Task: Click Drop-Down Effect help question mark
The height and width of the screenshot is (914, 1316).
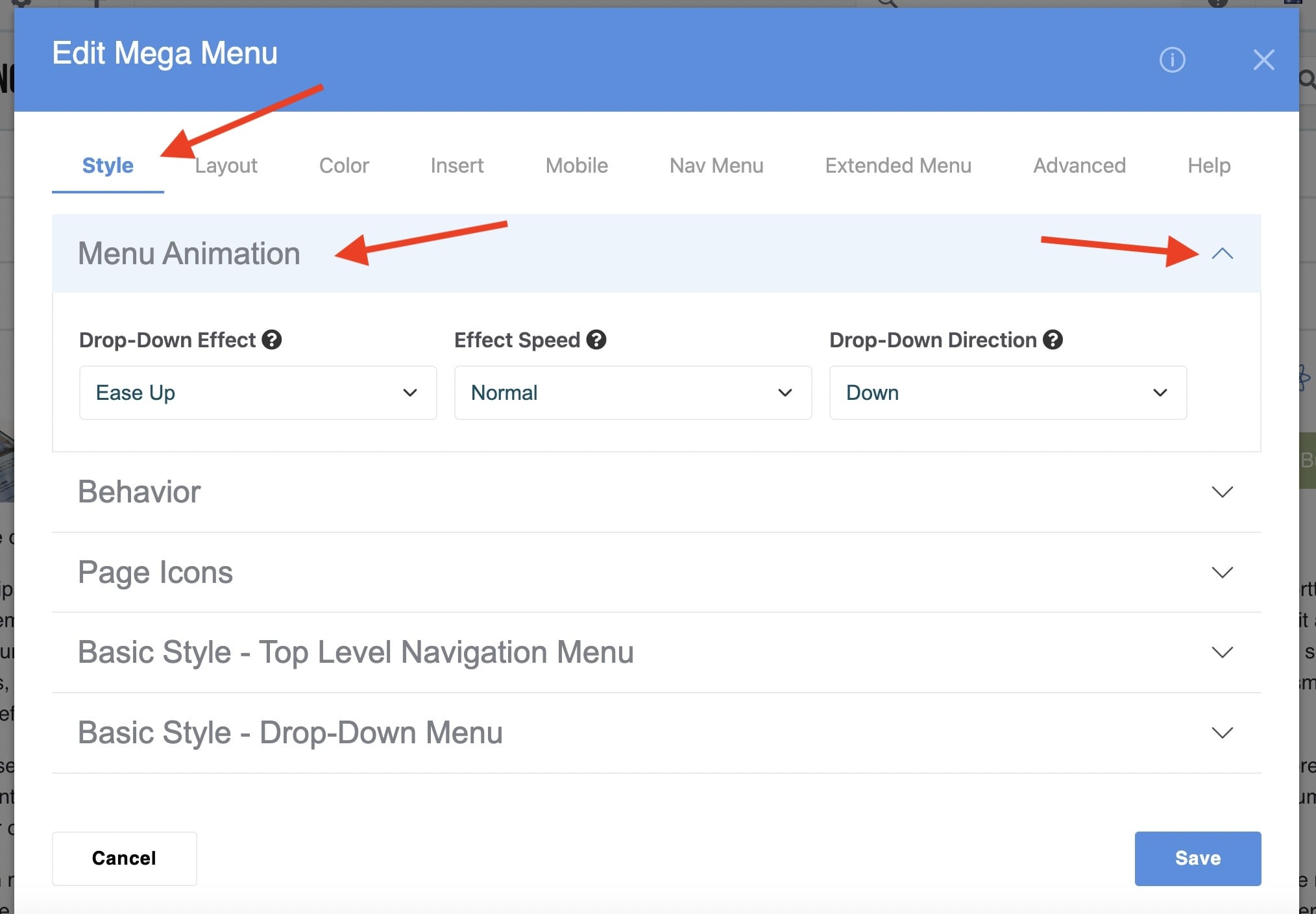Action: (x=271, y=340)
